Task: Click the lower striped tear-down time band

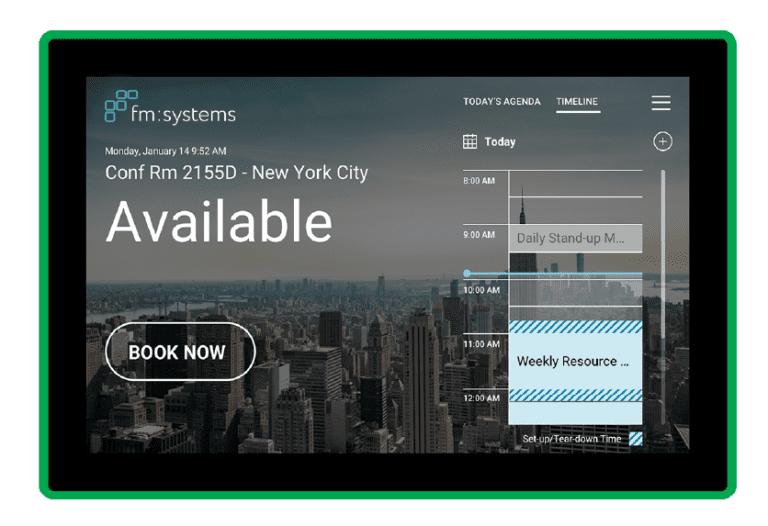Action: click(x=575, y=395)
